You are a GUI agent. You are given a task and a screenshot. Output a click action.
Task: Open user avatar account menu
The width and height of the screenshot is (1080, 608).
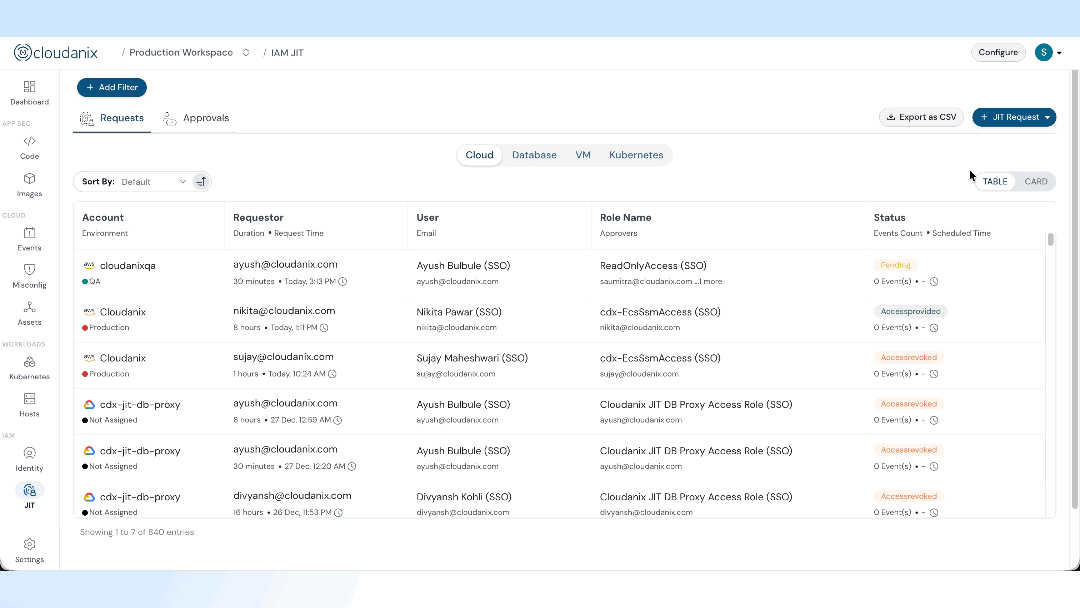pos(1046,53)
